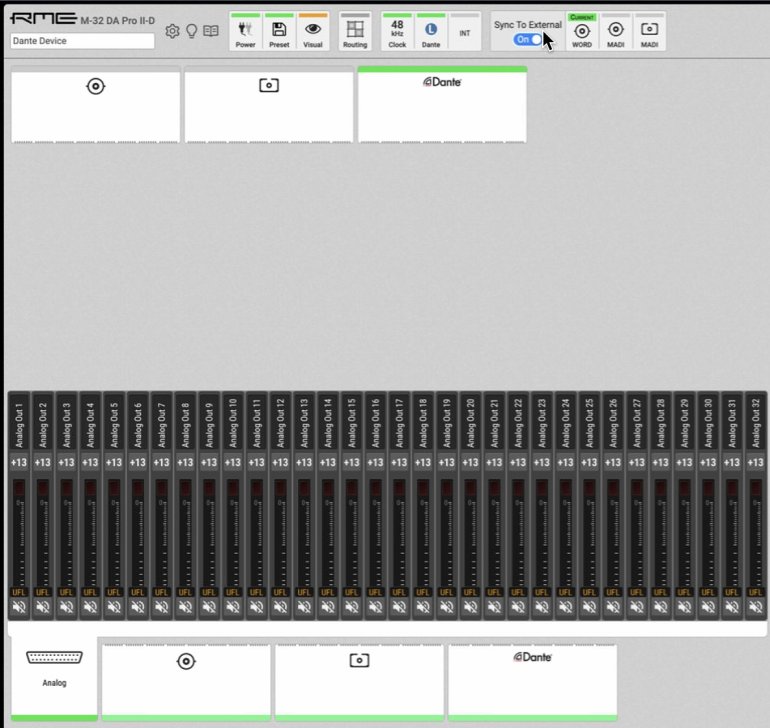Open the +13 level selector on Analog Out 20
The height and width of the screenshot is (728, 770).
click(x=469, y=462)
